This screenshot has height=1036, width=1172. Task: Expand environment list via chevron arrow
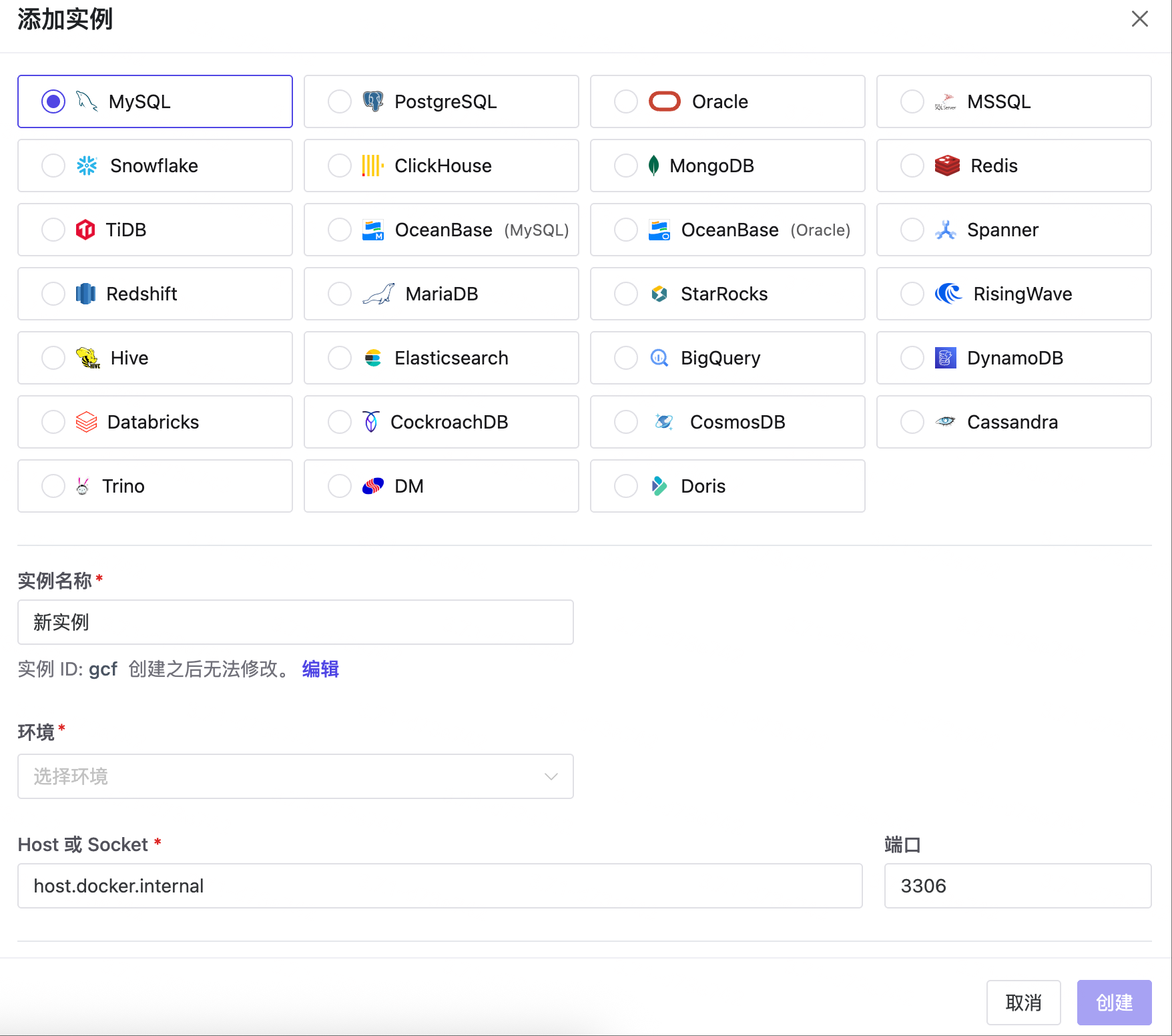click(551, 776)
